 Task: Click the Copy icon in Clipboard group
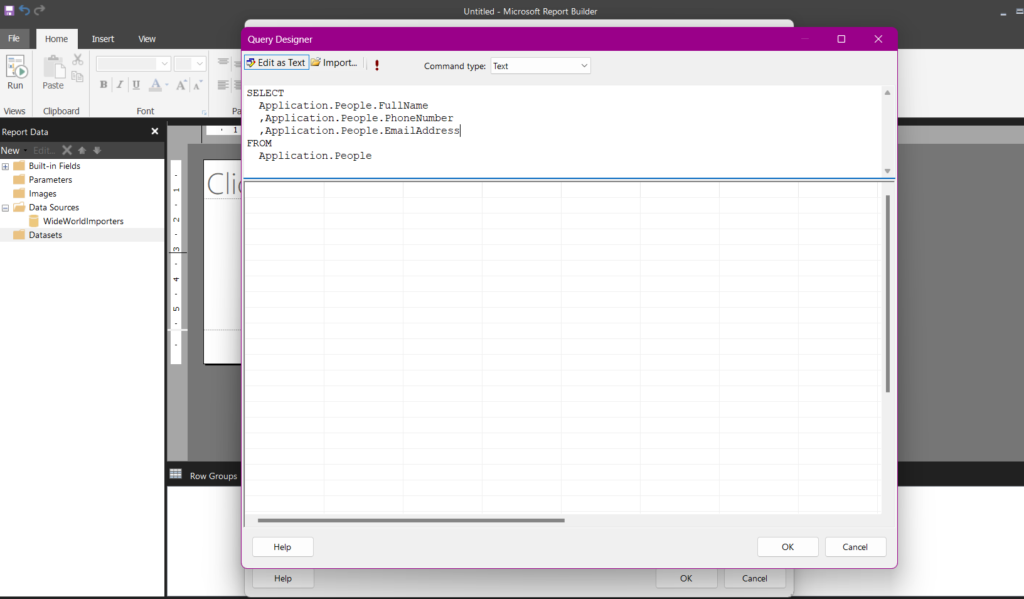78,77
